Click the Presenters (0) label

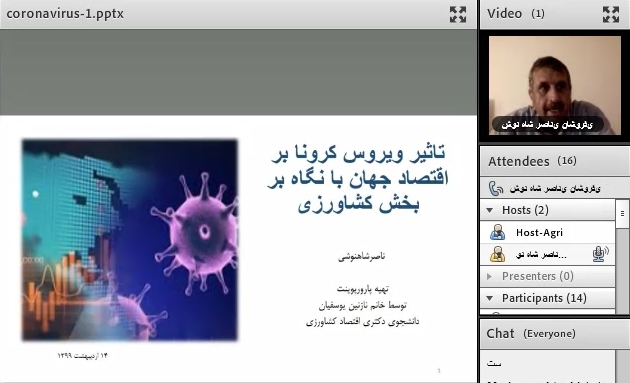point(538,276)
